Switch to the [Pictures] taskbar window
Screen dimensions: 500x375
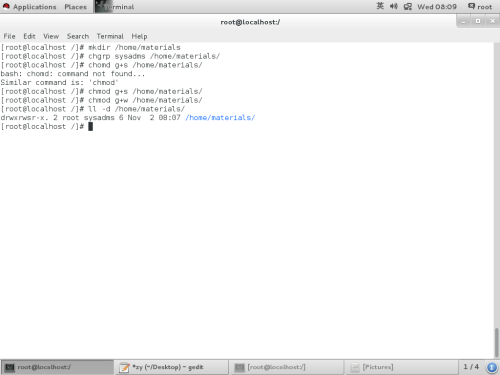click(x=401, y=367)
